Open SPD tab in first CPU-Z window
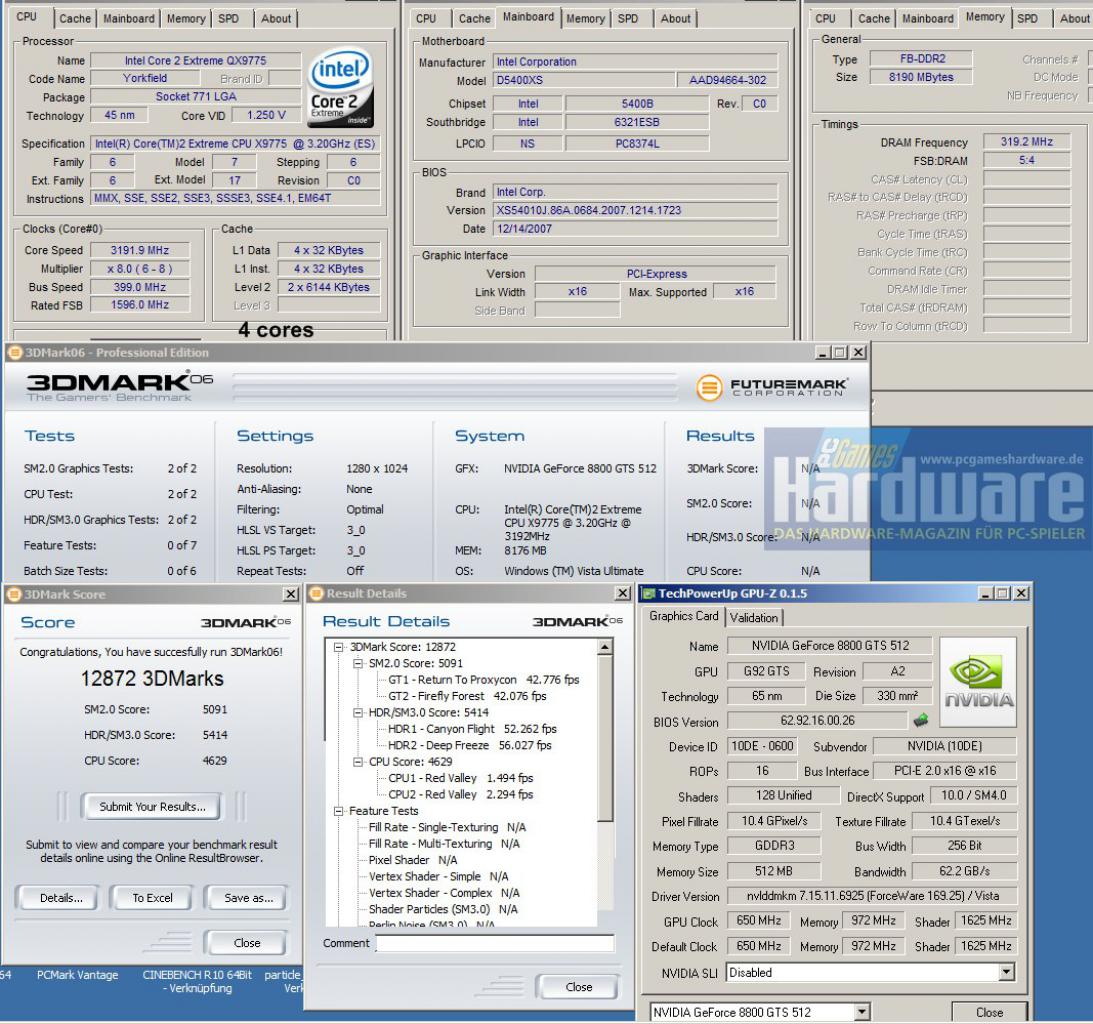The image size is (1093, 1024). (x=228, y=19)
